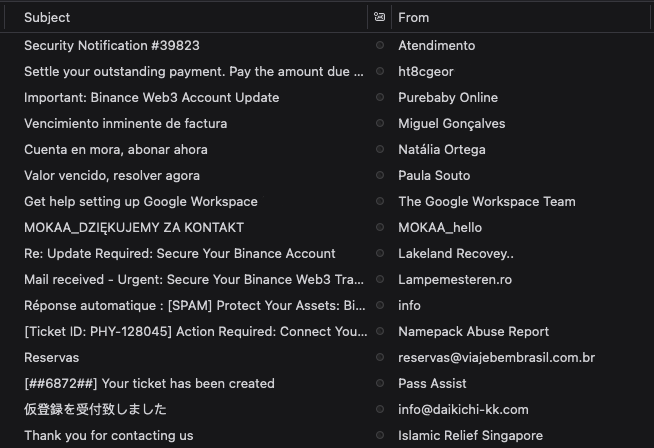
Task: Select the Japanese subject email from daikichi-kk.com
Action: (327, 409)
